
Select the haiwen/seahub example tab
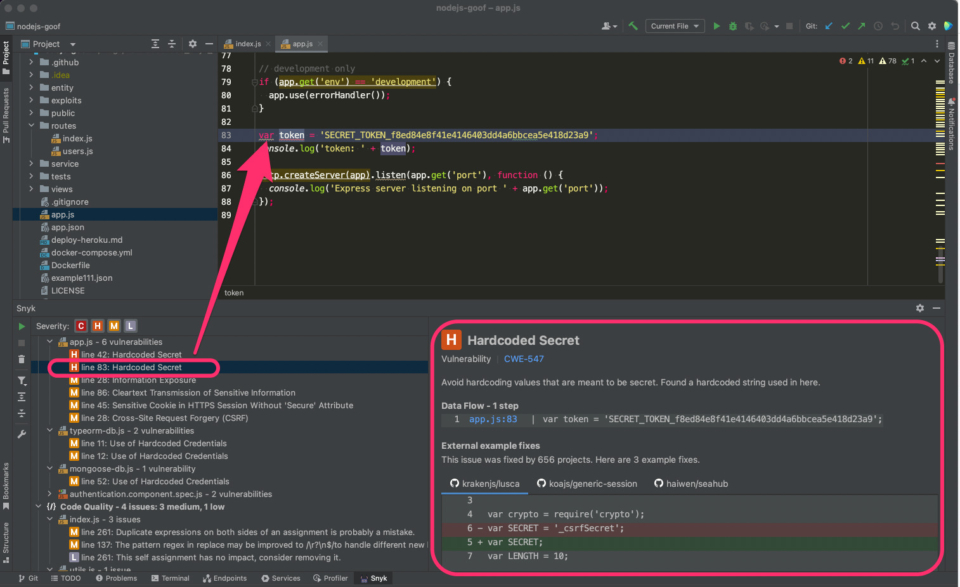pyautogui.click(x=691, y=484)
